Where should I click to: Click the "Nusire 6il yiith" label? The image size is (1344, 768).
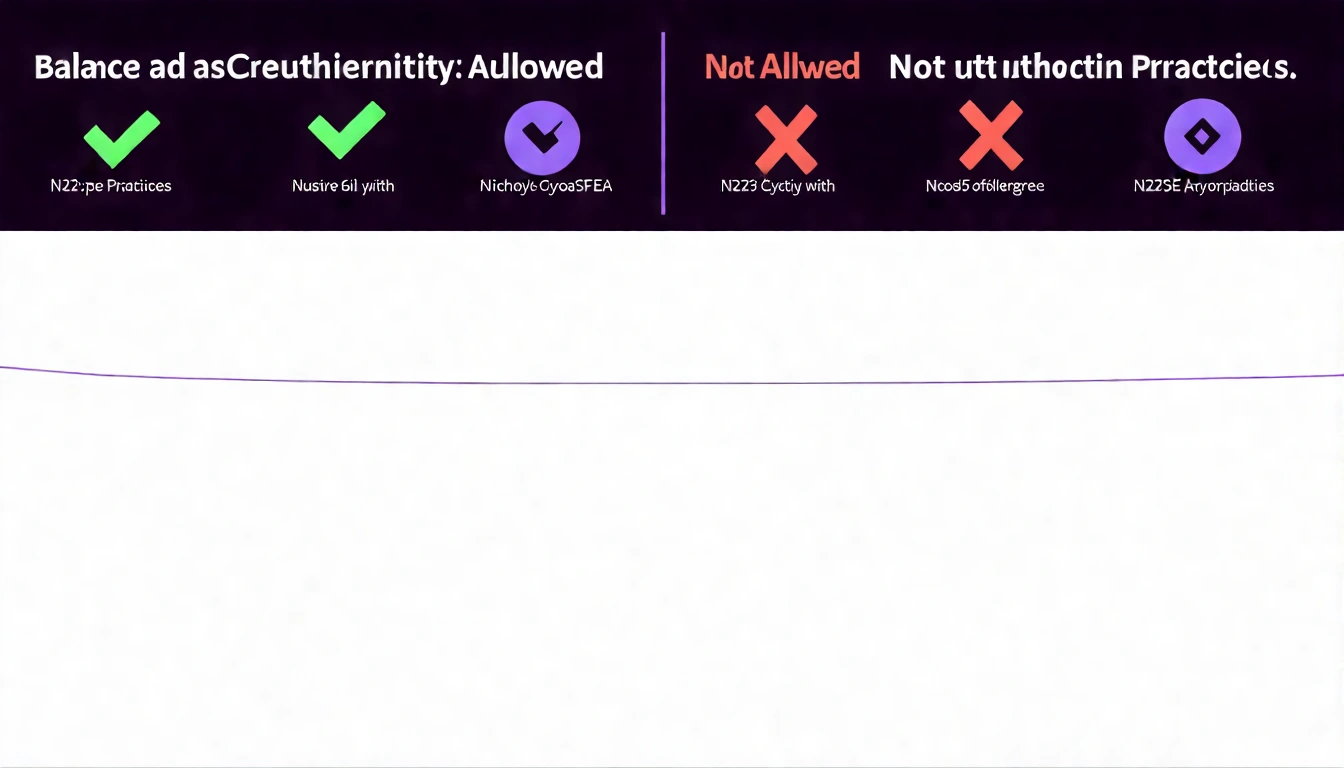343,186
